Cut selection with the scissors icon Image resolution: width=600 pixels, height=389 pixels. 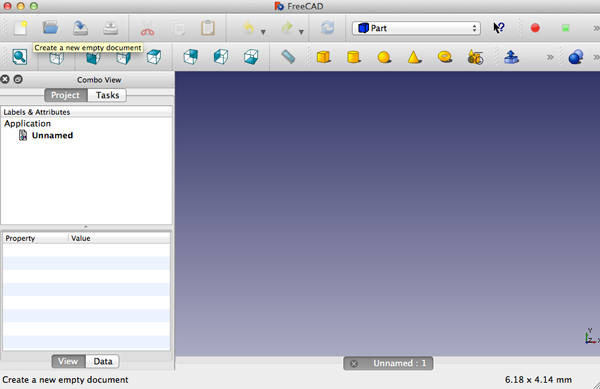pos(147,28)
